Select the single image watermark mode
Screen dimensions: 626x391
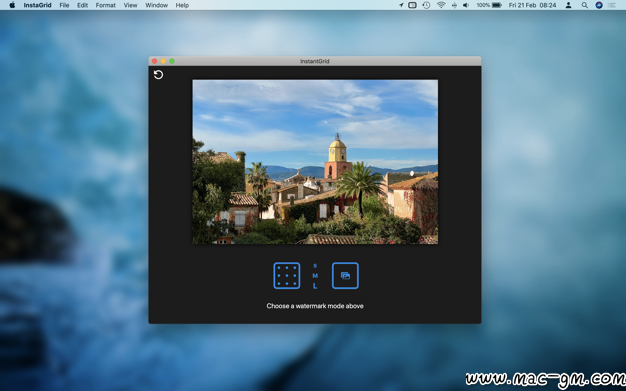coord(345,276)
